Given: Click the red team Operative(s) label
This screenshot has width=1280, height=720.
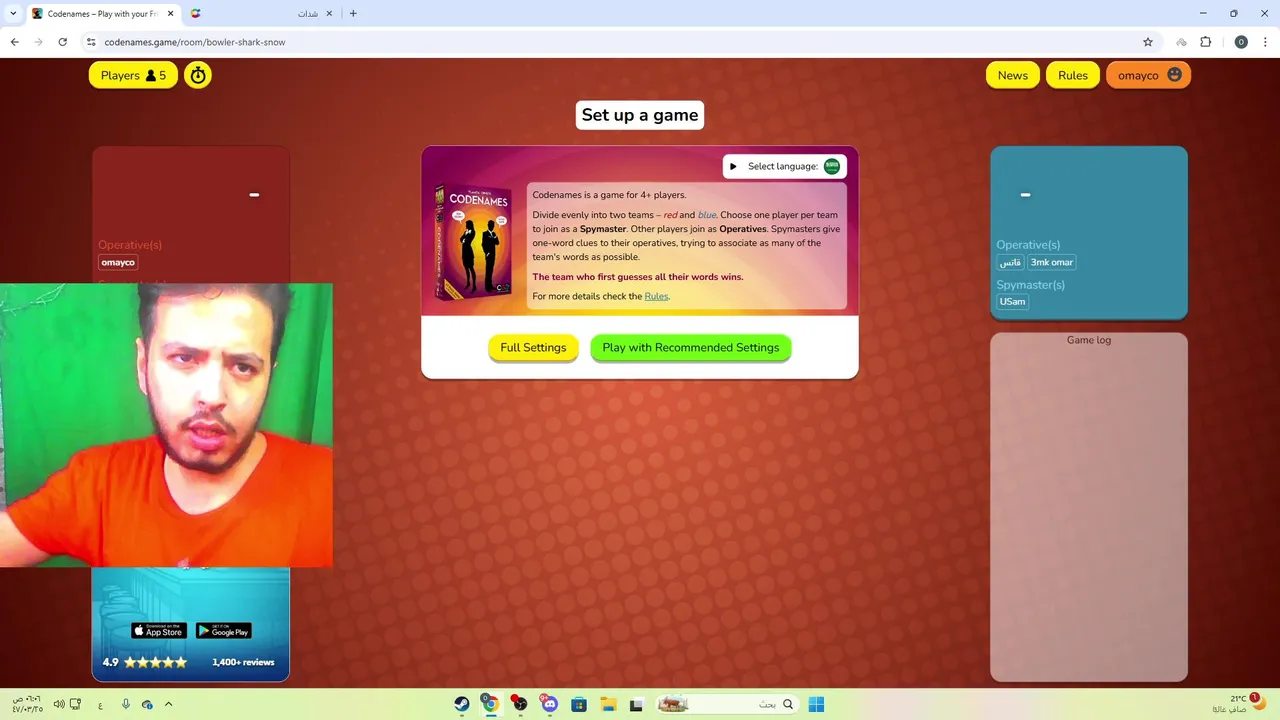Looking at the screenshot, I should click(130, 245).
